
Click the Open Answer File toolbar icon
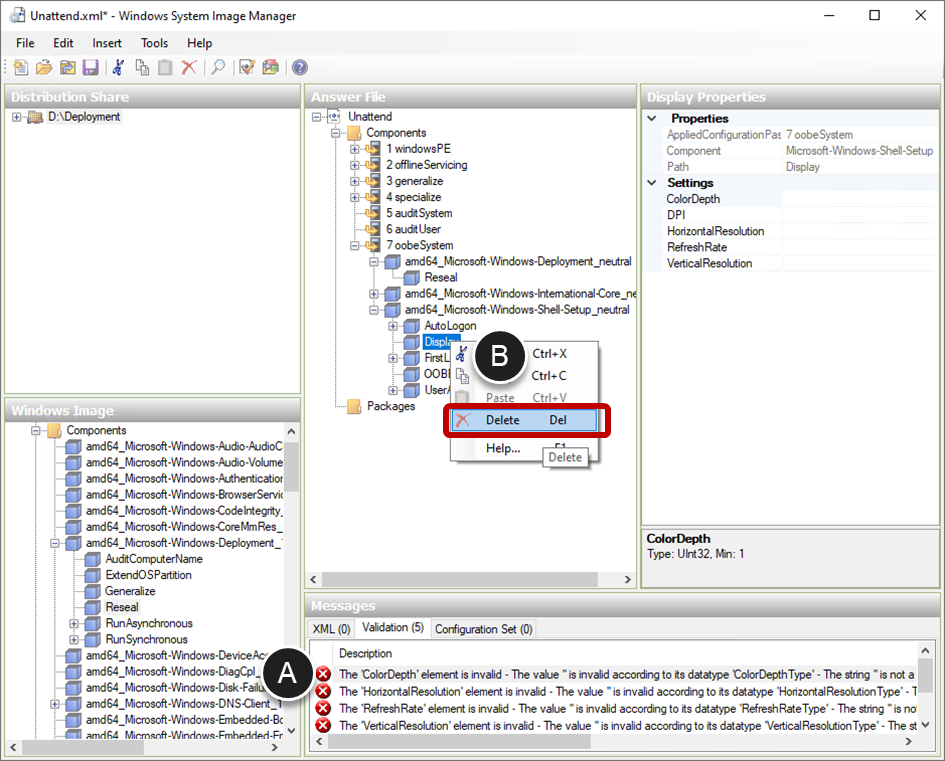(x=44, y=68)
